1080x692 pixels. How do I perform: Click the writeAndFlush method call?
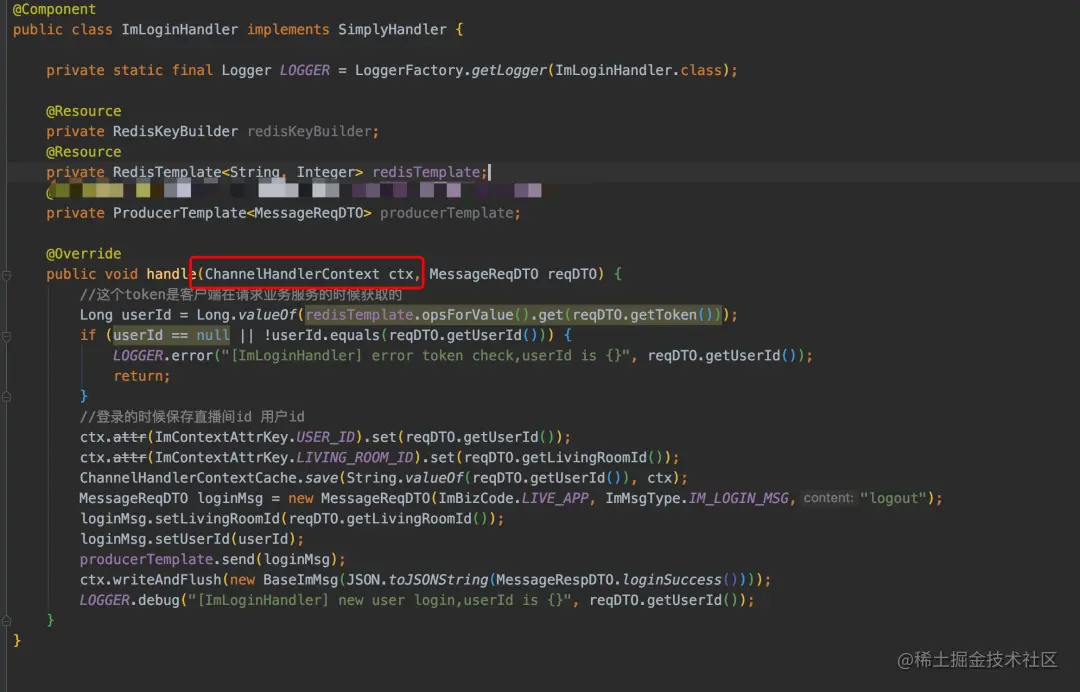[167, 580]
